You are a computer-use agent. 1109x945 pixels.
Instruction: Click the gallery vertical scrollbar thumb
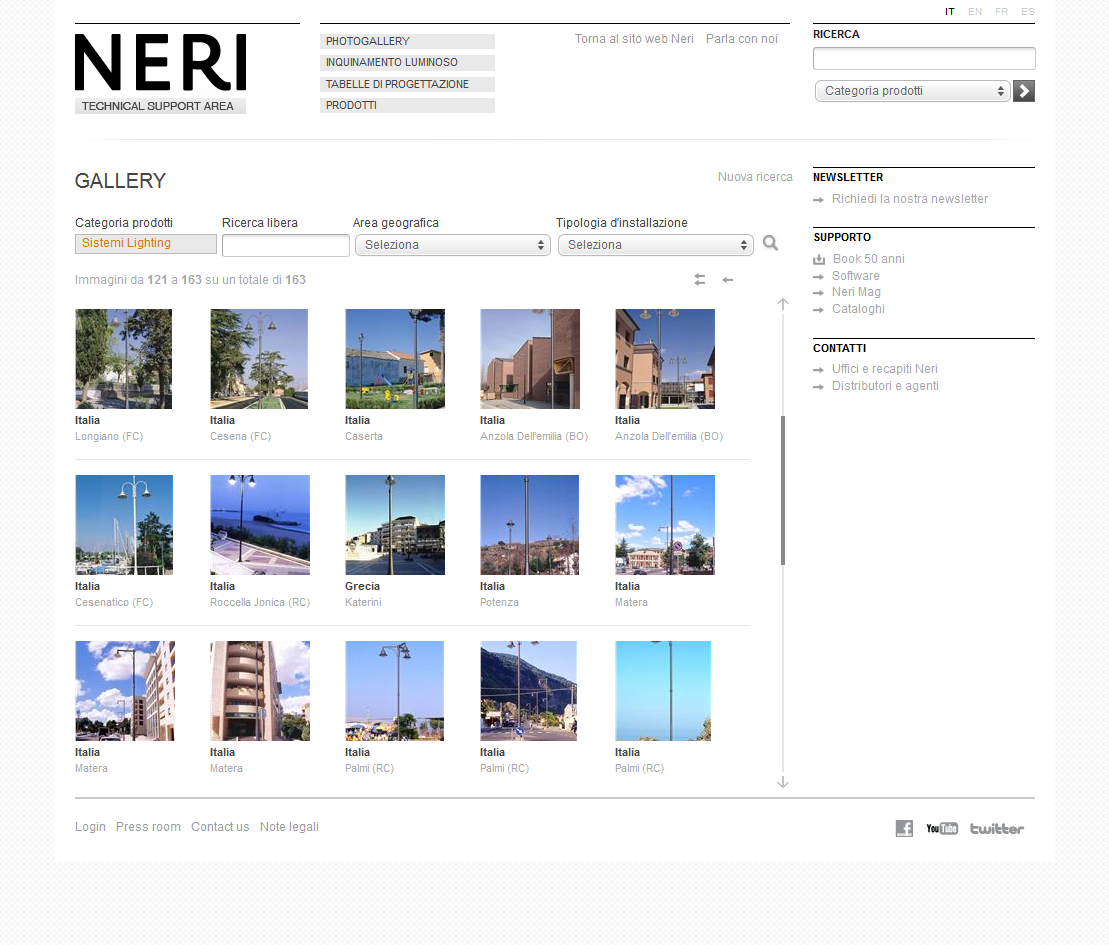783,490
